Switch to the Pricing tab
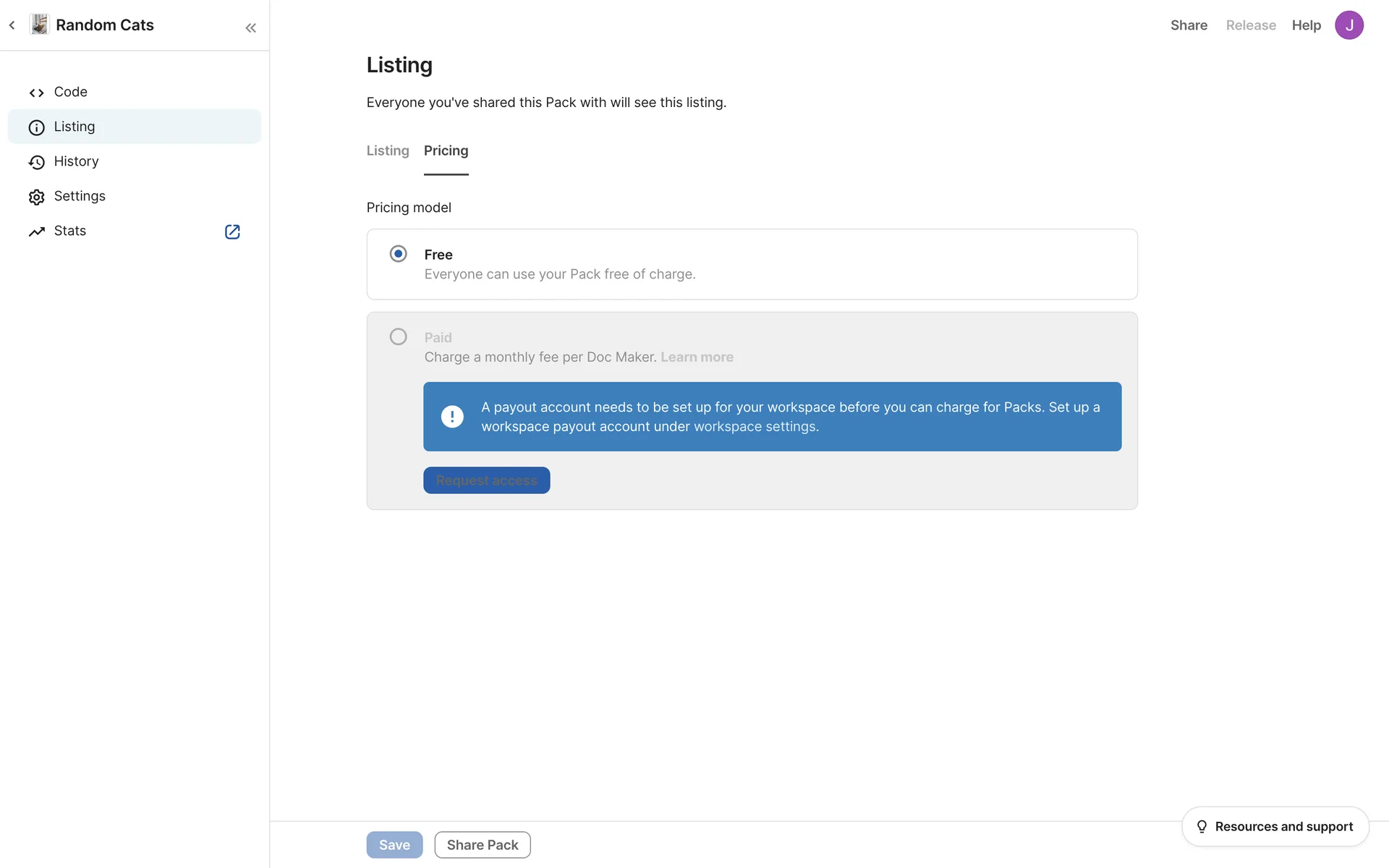This screenshot has width=1389, height=868. coord(446,150)
